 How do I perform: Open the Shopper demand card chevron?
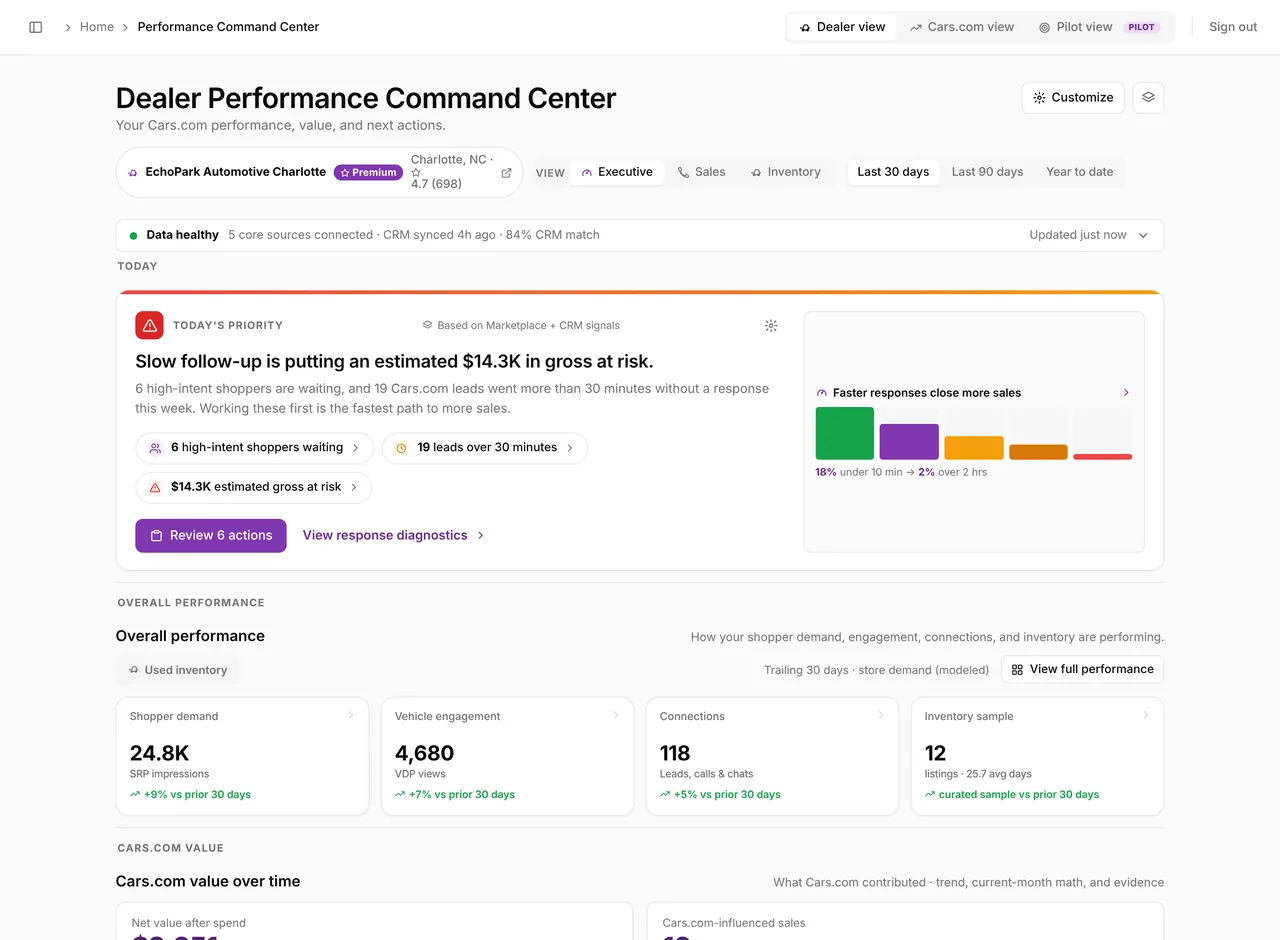(x=350, y=715)
